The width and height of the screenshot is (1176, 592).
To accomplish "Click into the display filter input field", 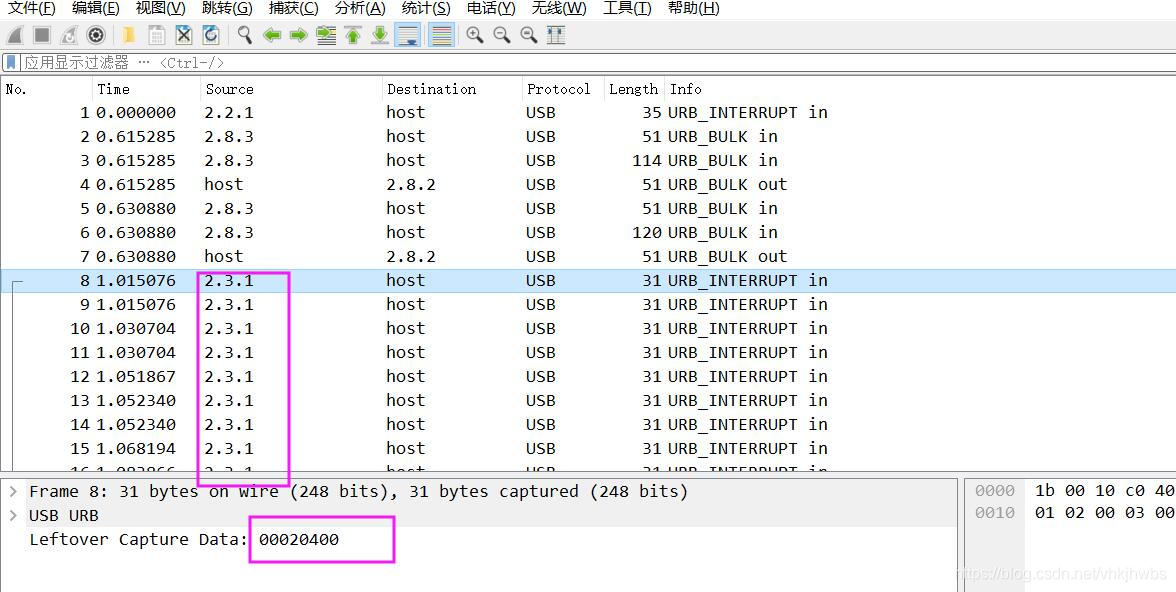I will pos(600,62).
